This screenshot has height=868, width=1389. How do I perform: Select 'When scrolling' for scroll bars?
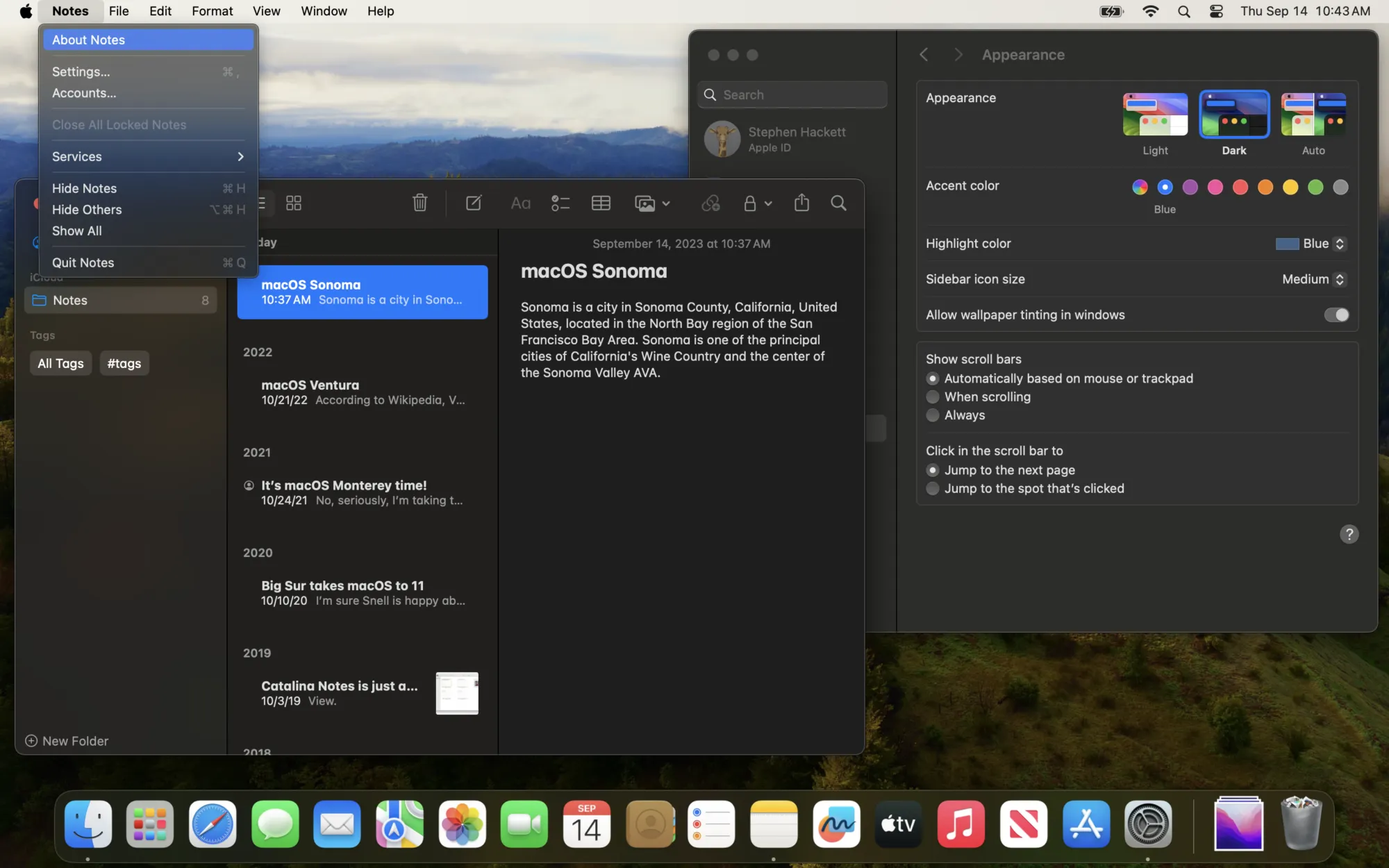tap(933, 397)
